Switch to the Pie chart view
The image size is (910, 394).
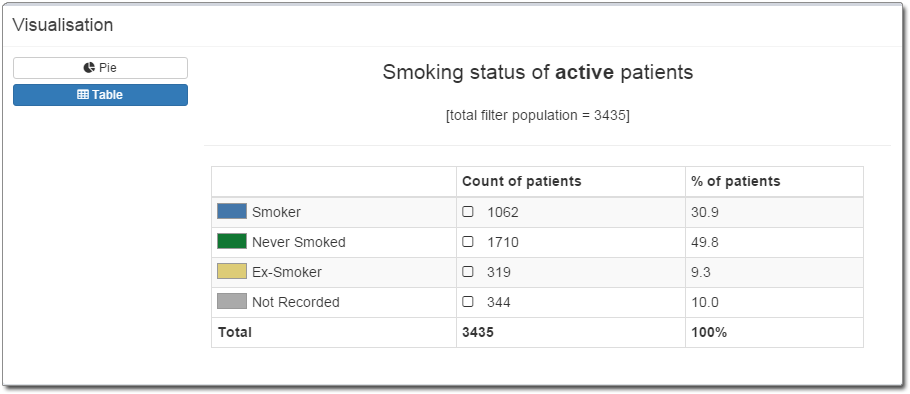(100, 68)
